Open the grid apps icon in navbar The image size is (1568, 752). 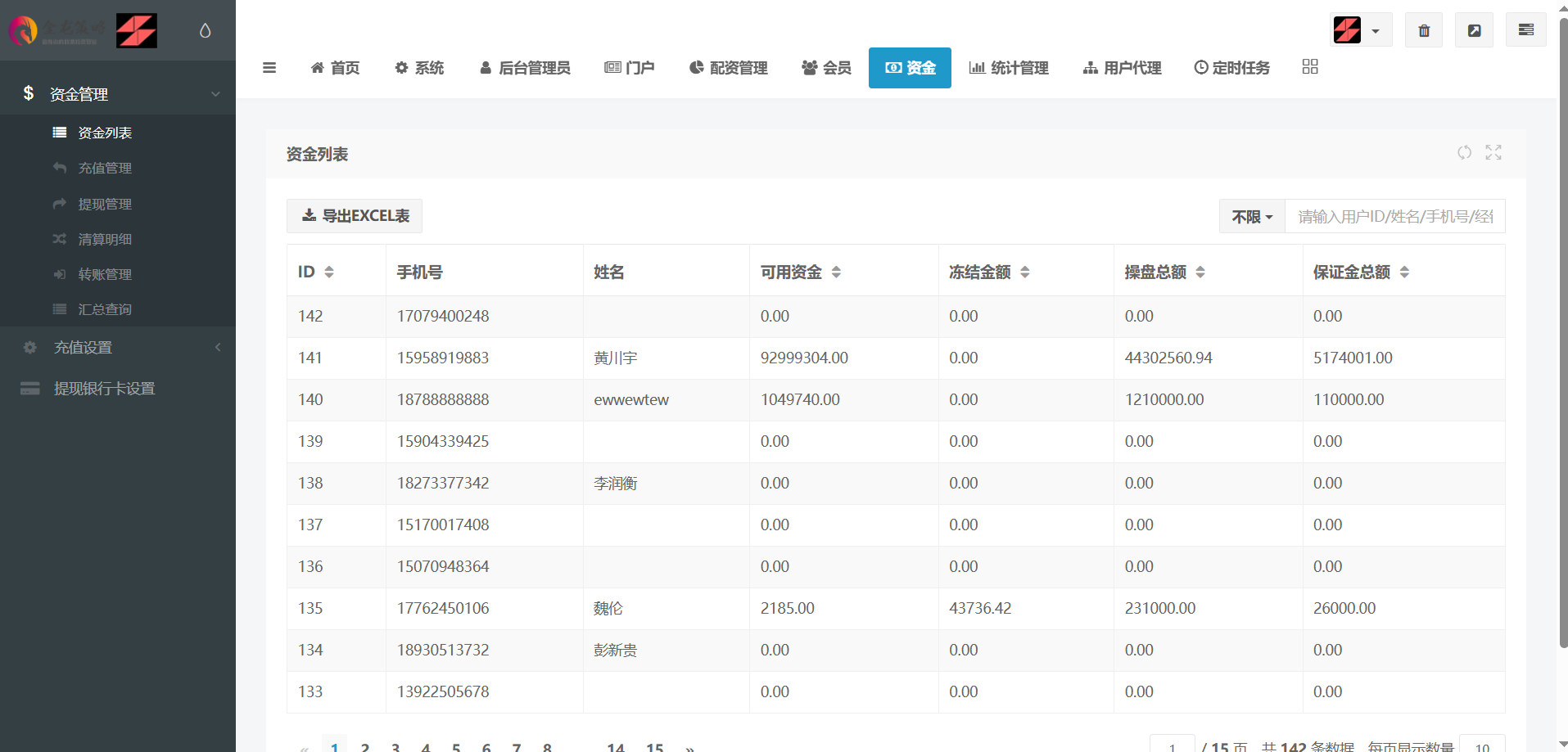point(1309,67)
